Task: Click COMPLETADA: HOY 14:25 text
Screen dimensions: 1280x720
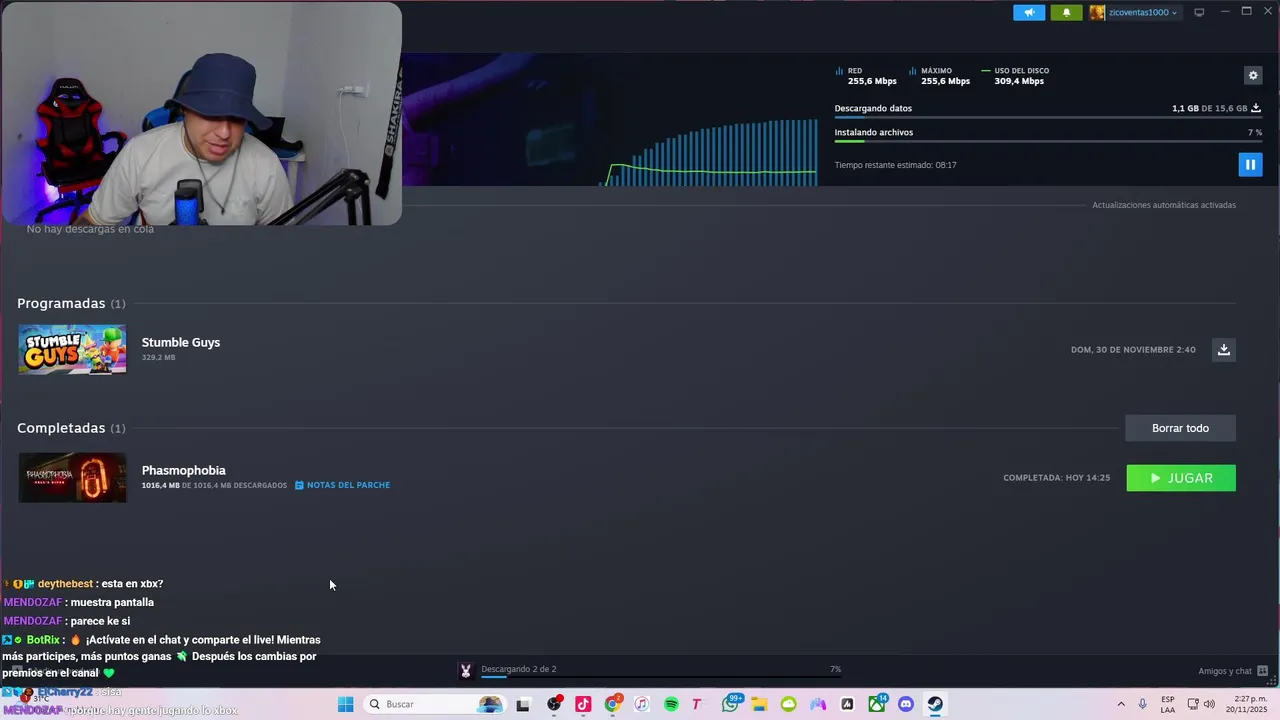Action: pyautogui.click(x=1057, y=478)
